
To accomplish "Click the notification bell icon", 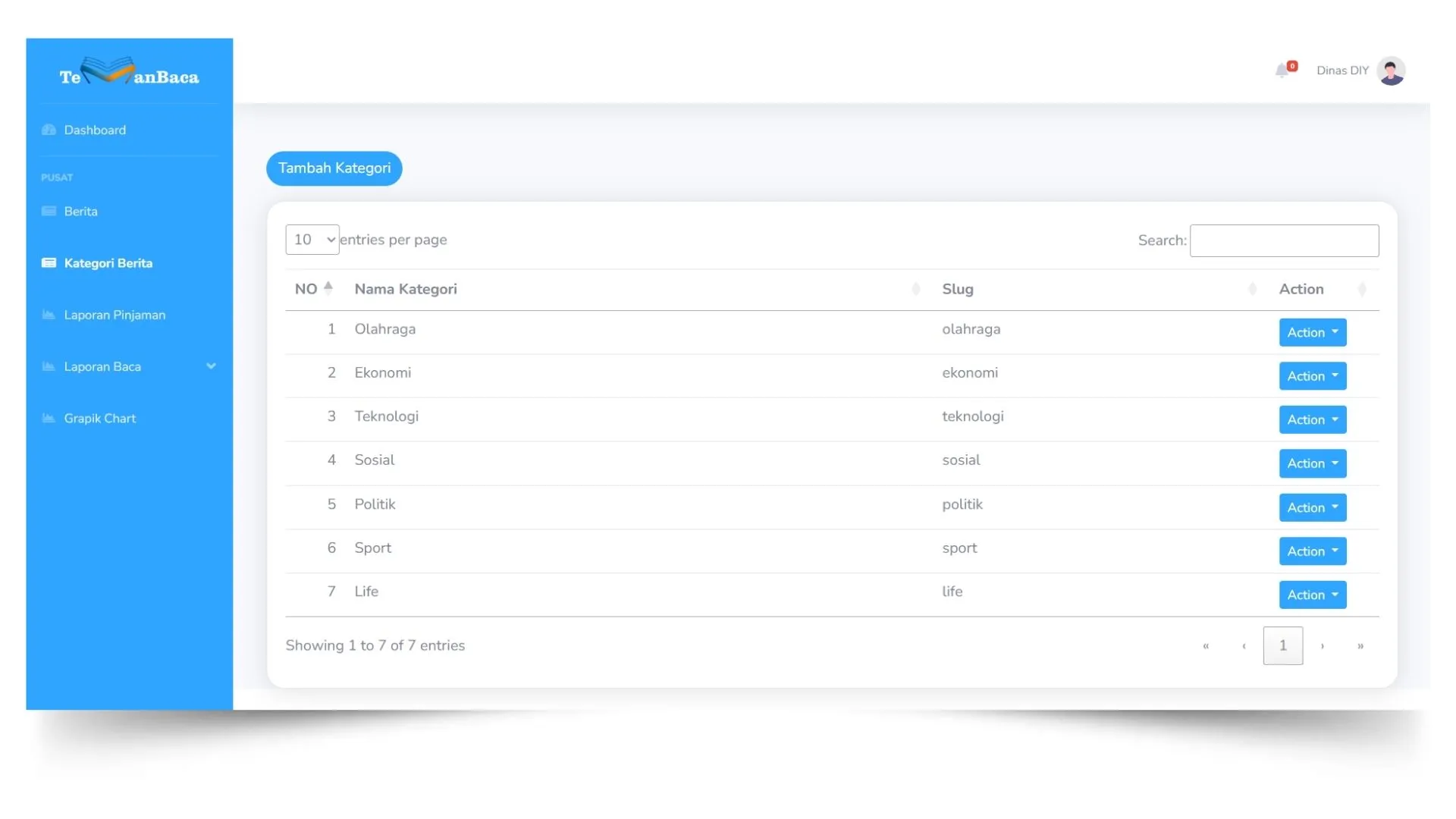I will 1282,71.
